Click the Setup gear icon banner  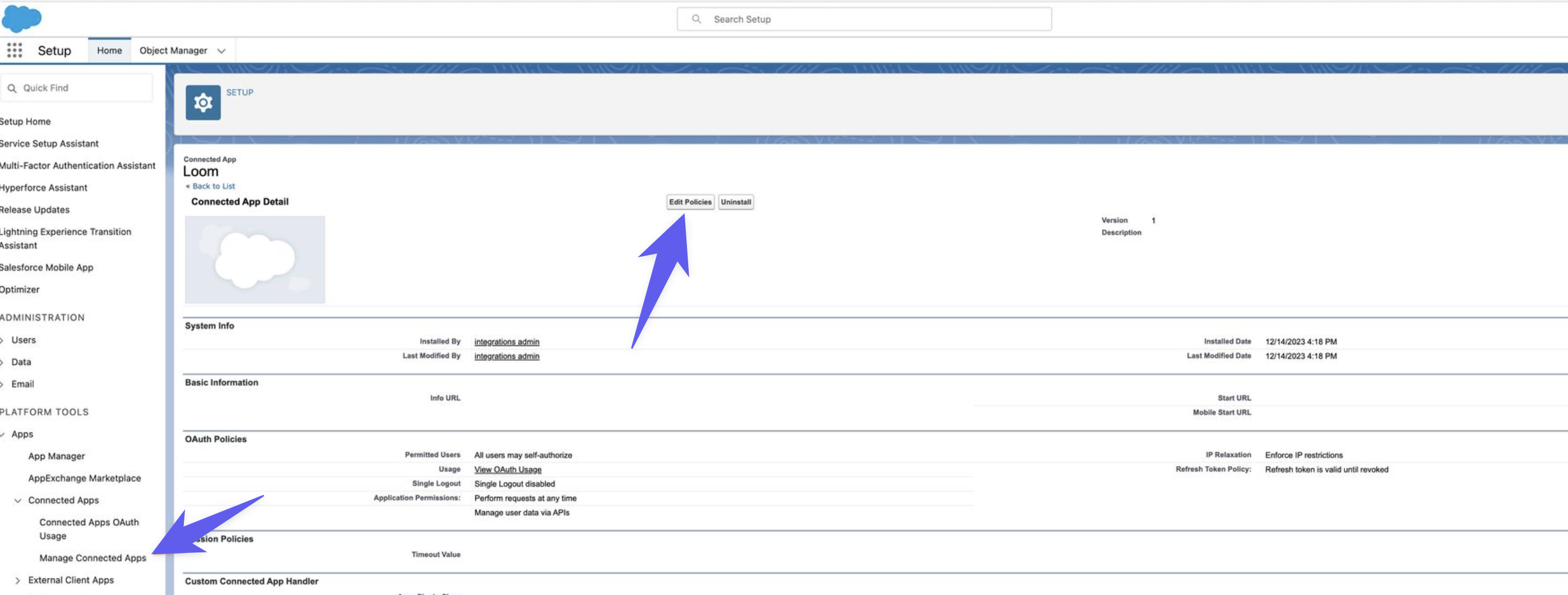coord(203,102)
